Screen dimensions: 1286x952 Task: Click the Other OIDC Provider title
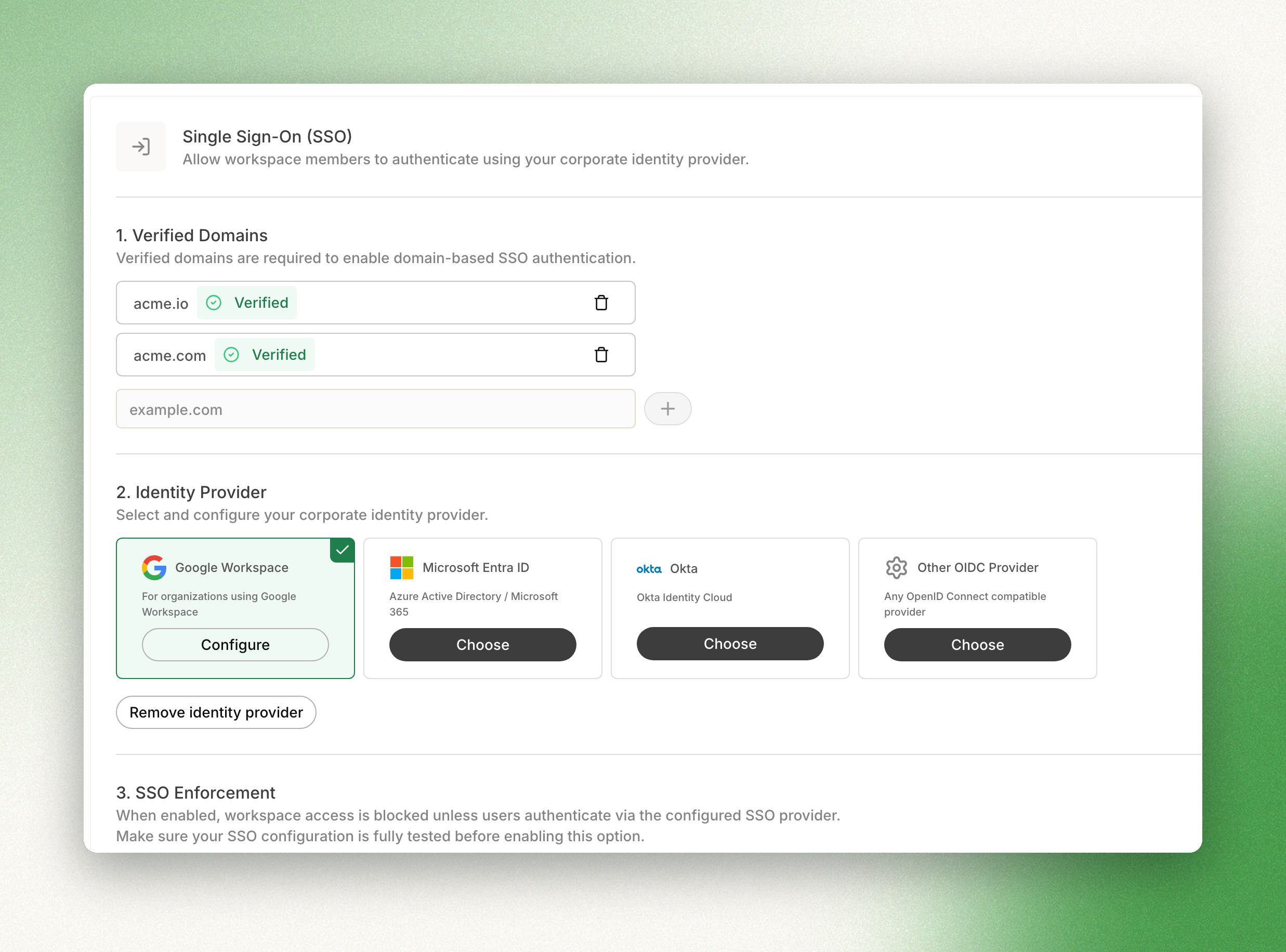(x=978, y=568)
